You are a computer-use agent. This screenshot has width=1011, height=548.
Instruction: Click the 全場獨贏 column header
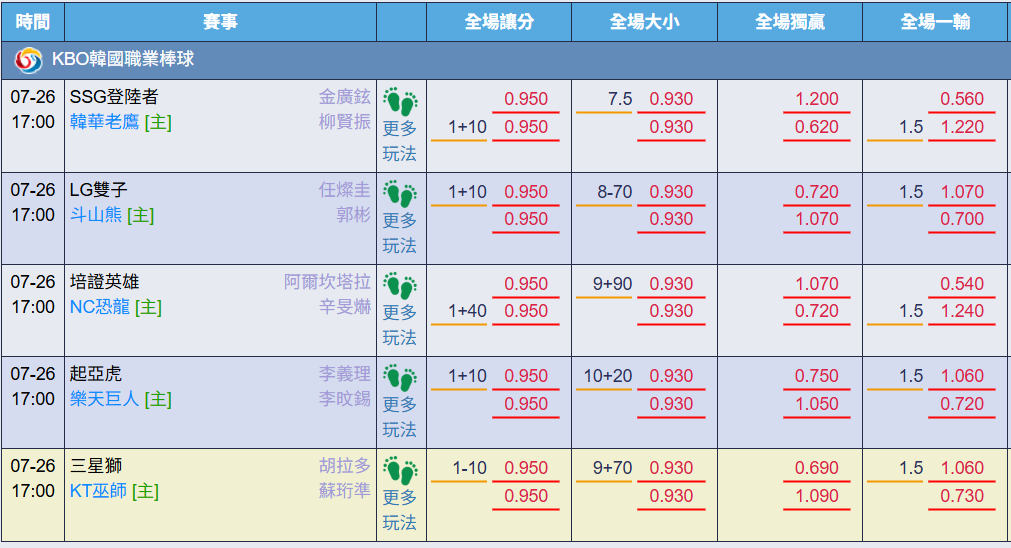coord(790,22)
